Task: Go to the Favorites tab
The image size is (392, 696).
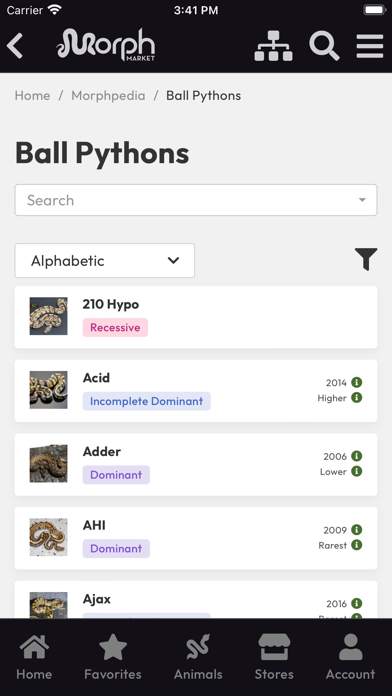Action: tap(113, 657)
